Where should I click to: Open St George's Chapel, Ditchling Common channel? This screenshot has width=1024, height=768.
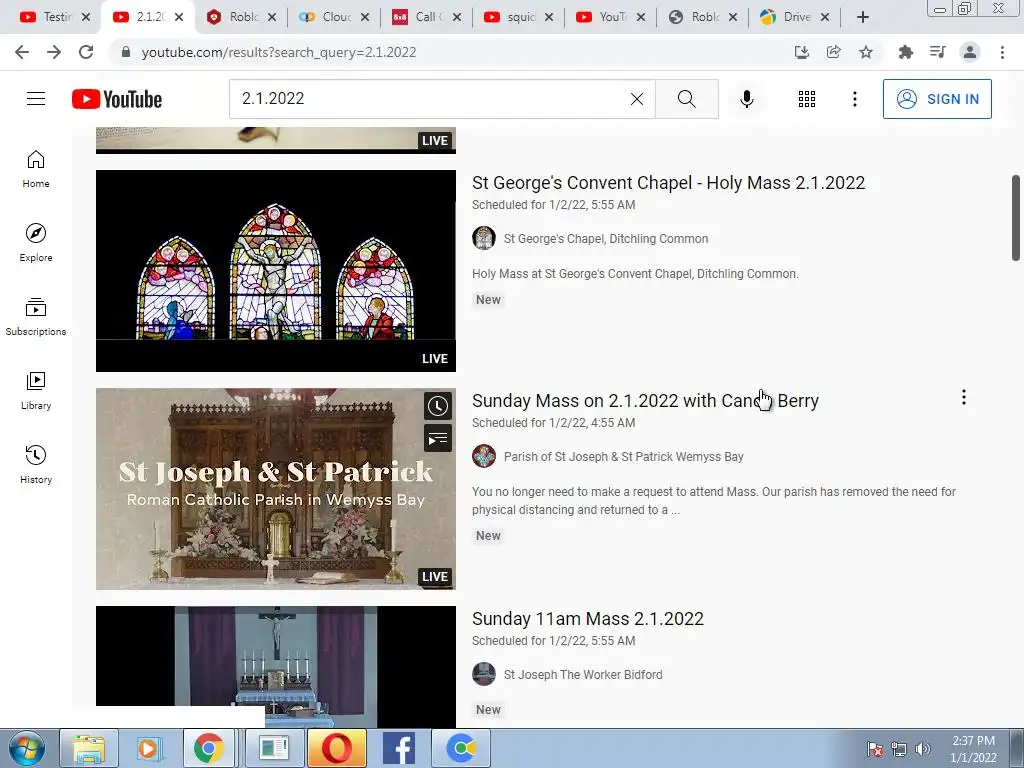(606, 239)
